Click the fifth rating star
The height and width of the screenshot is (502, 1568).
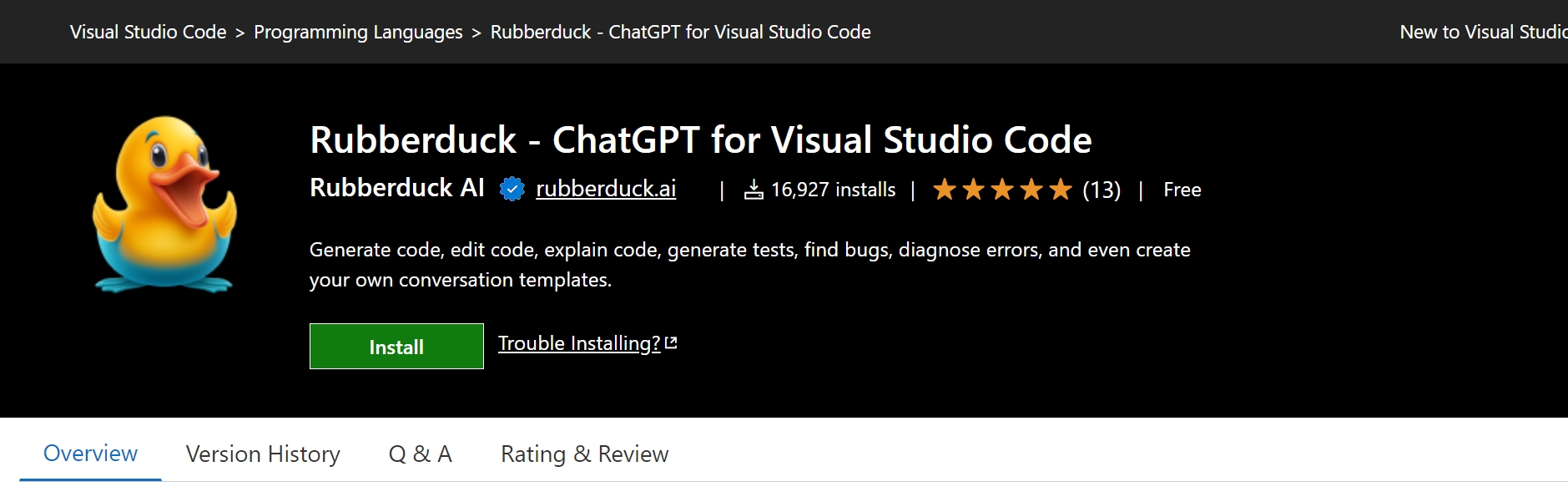[1060, 190]
